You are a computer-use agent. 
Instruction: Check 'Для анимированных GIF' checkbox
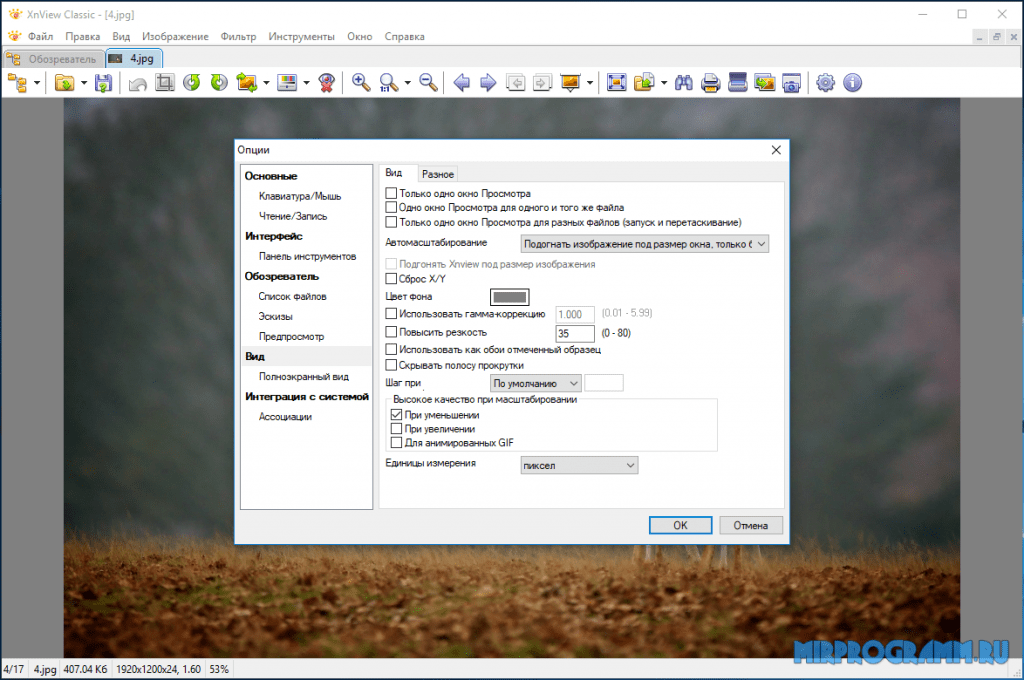pos(396,443)
